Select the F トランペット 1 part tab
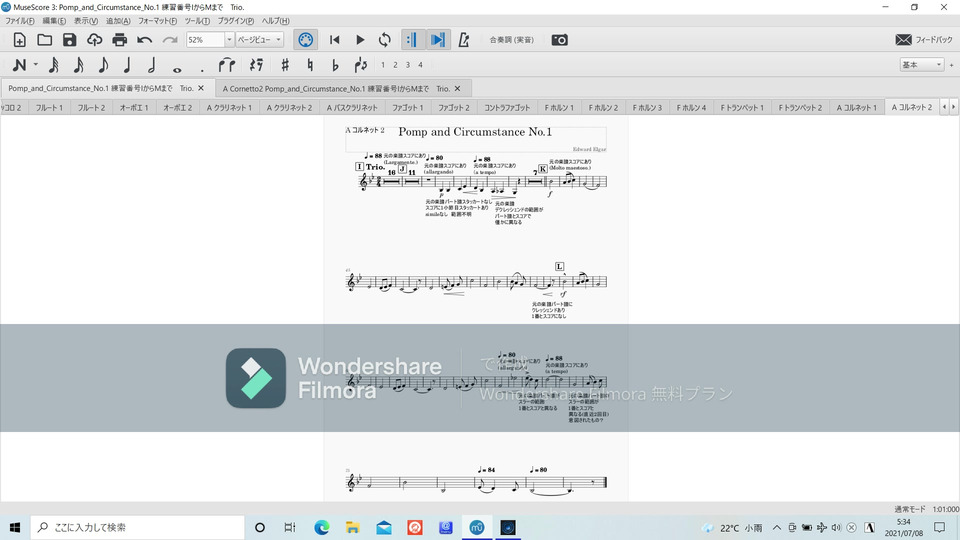The height and width of the screenshot is (540, 960). coord(742,108)
